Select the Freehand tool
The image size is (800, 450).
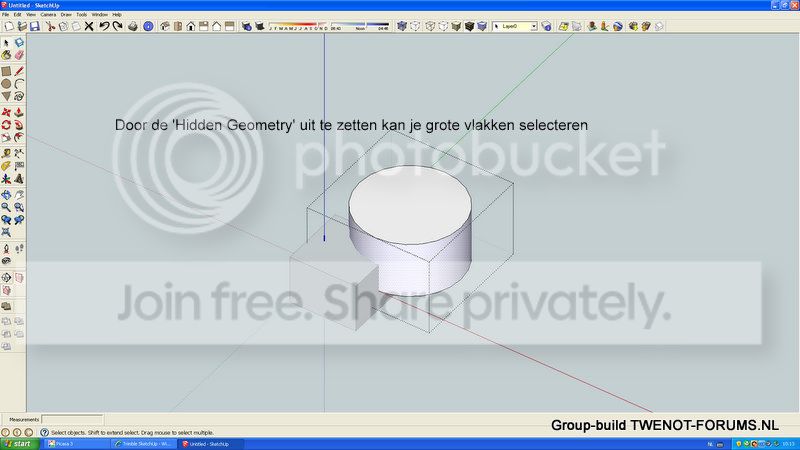click(19, 96)
